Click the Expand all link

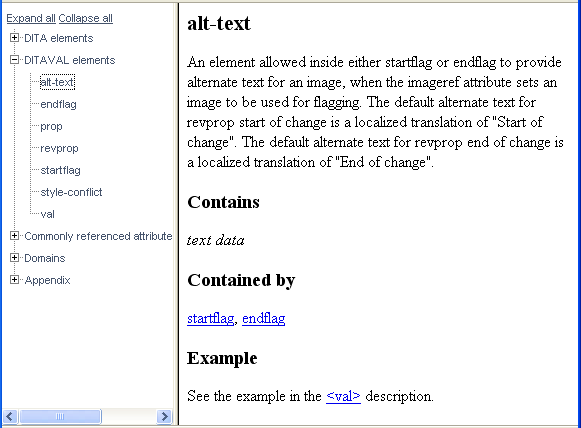pyautogui.click(x=31, y=18)
